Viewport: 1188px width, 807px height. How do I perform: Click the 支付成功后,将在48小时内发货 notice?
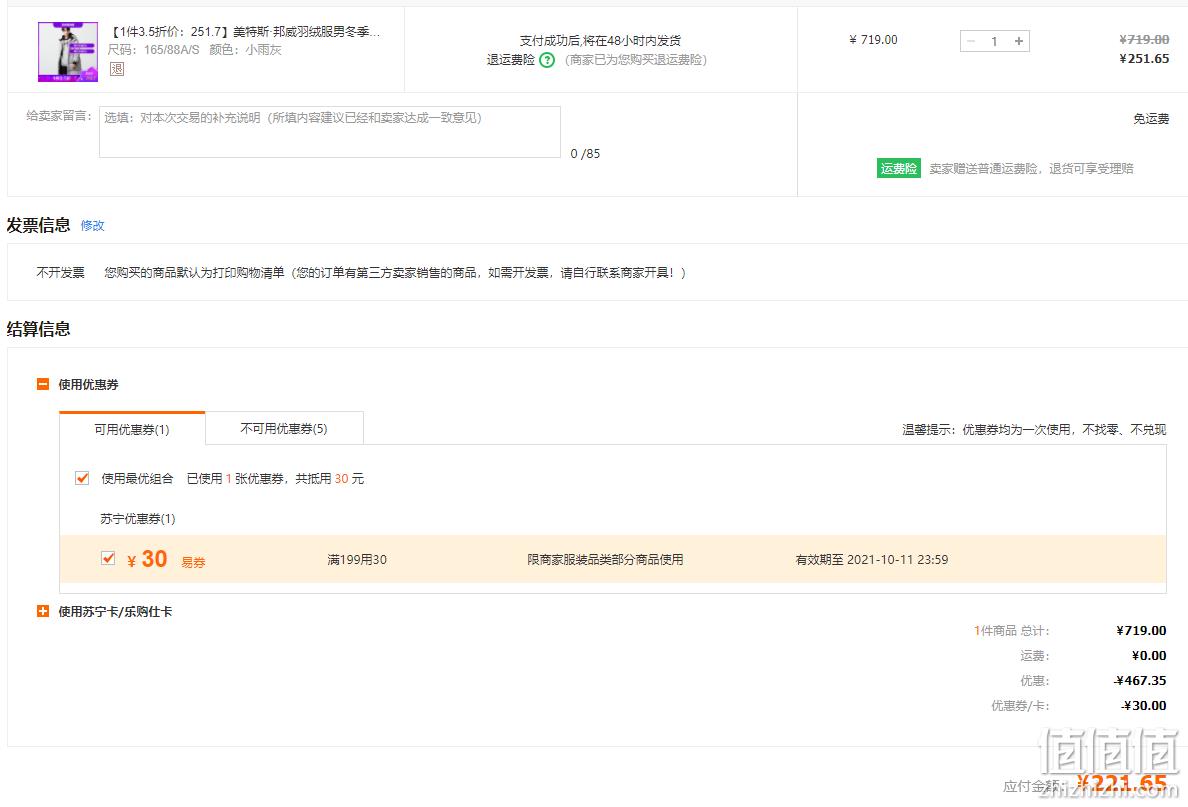[x=600, y=40]
